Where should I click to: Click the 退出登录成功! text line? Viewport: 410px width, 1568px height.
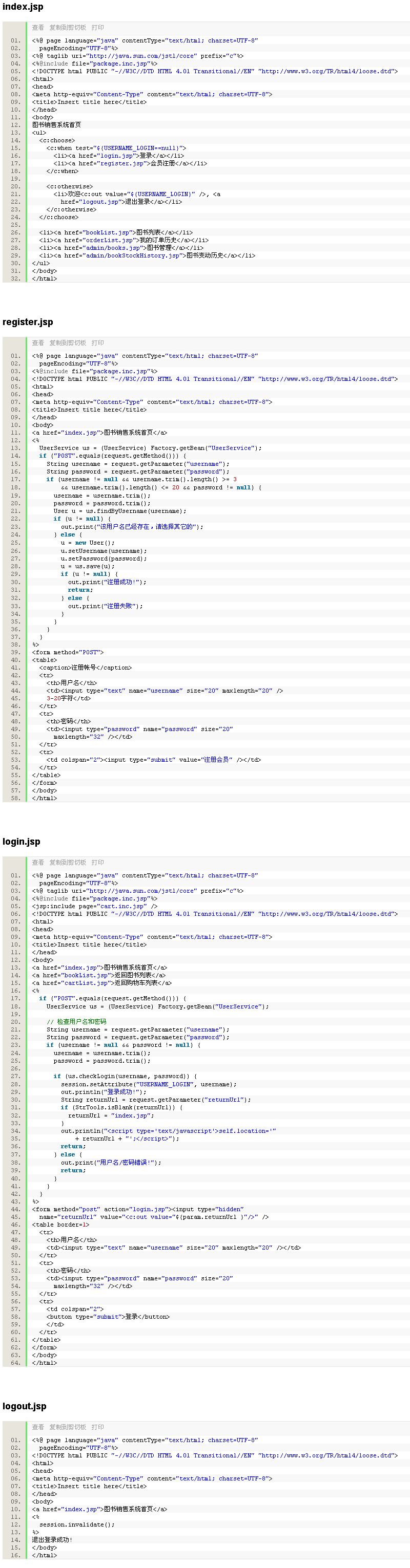[52, 1540]
